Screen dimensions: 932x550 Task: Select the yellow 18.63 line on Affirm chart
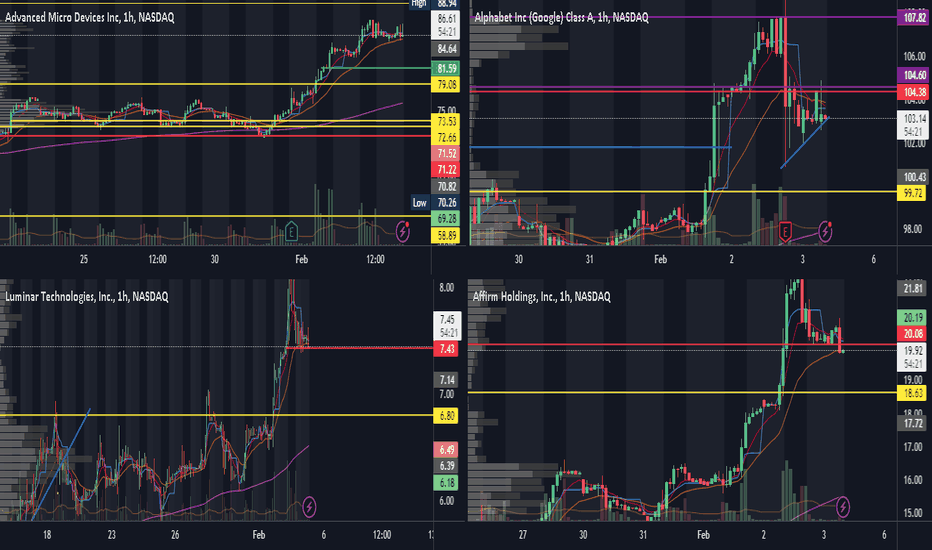682,392
